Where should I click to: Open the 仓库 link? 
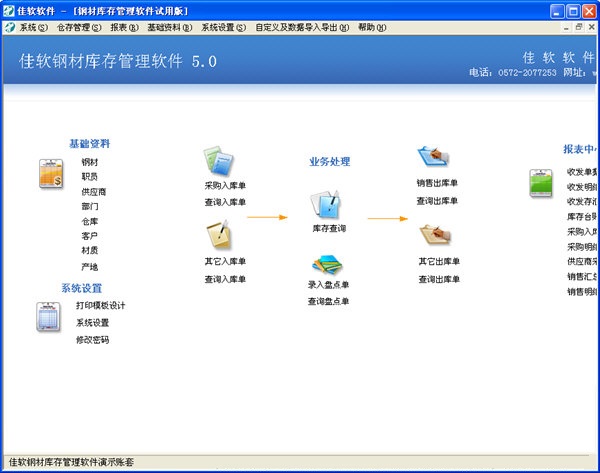(x=90, y=222)
